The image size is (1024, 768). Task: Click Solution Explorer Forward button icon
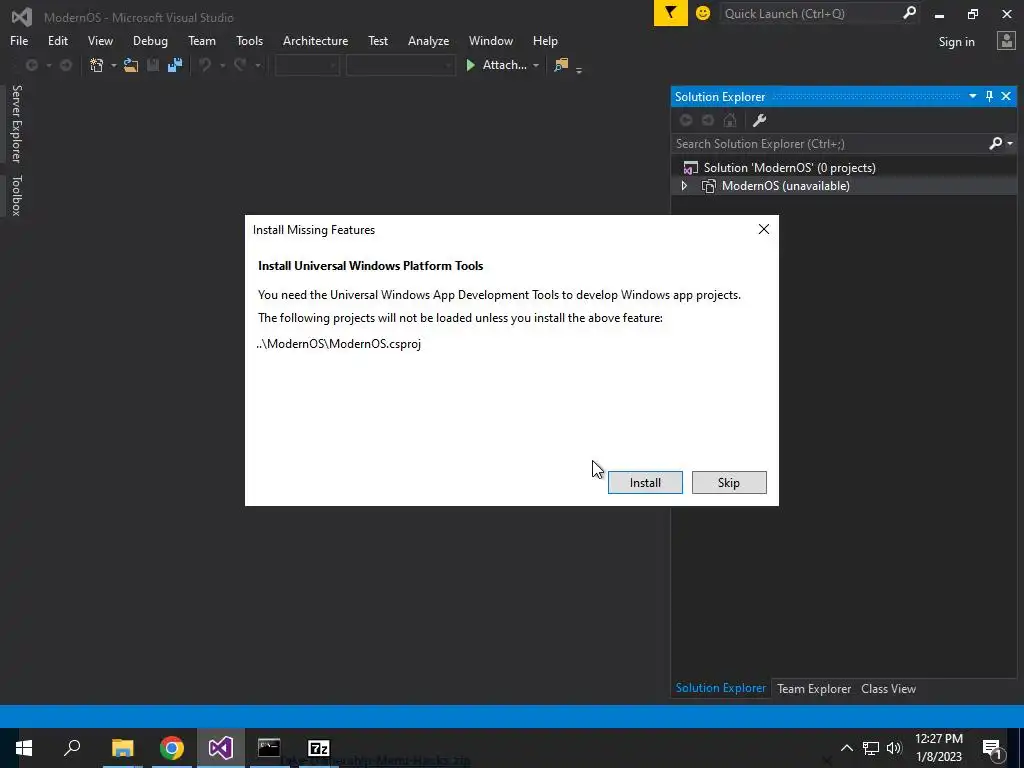708,120
